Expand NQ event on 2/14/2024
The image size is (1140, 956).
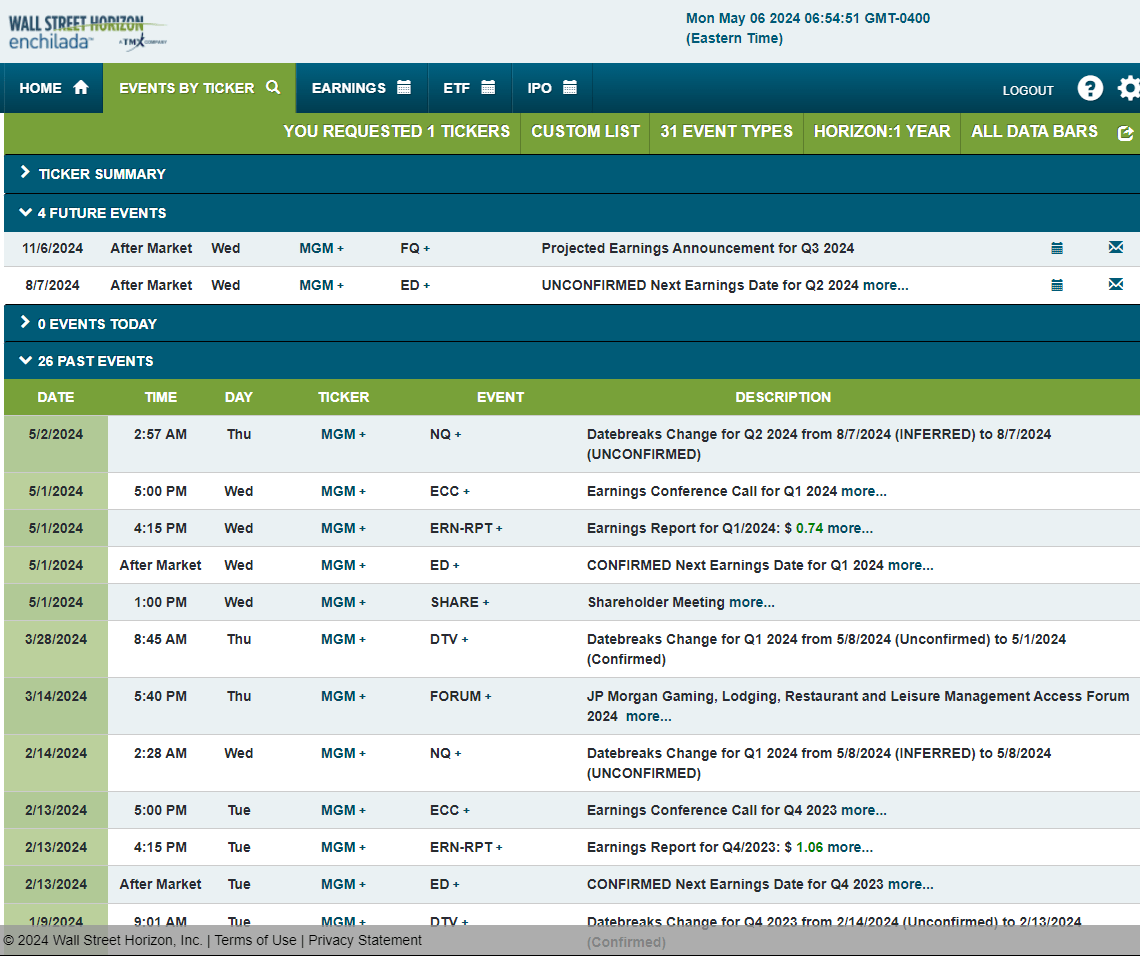click(445, 753)
